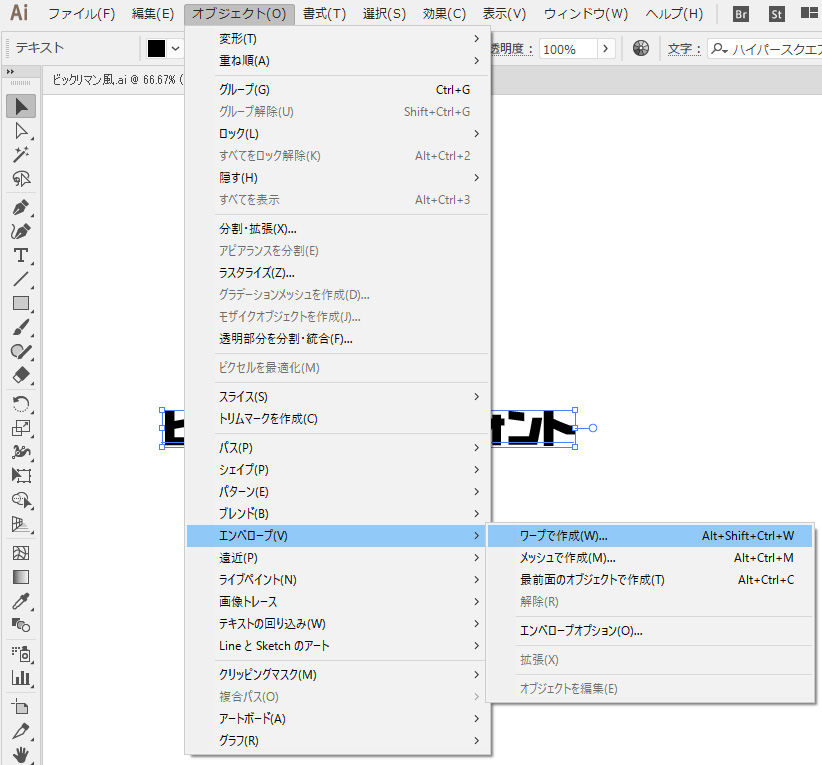Select the Rotate tool
The height and width of the screenshot is (765, 822).
click(21, 404)
